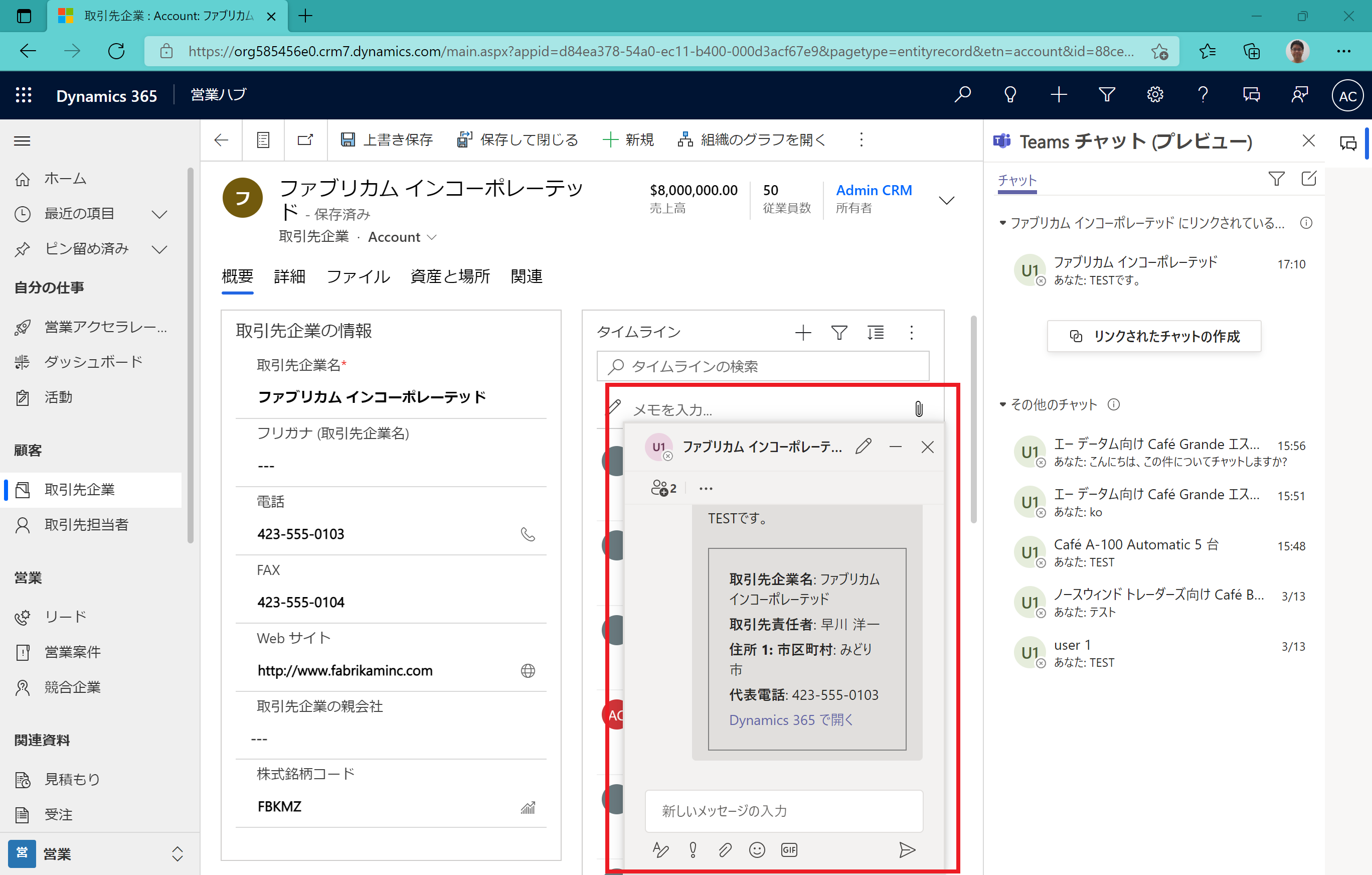Screen dimensions: 1372x875
Task: Open the Teams chat icon in header
Action: click(x=1251, y=94)
